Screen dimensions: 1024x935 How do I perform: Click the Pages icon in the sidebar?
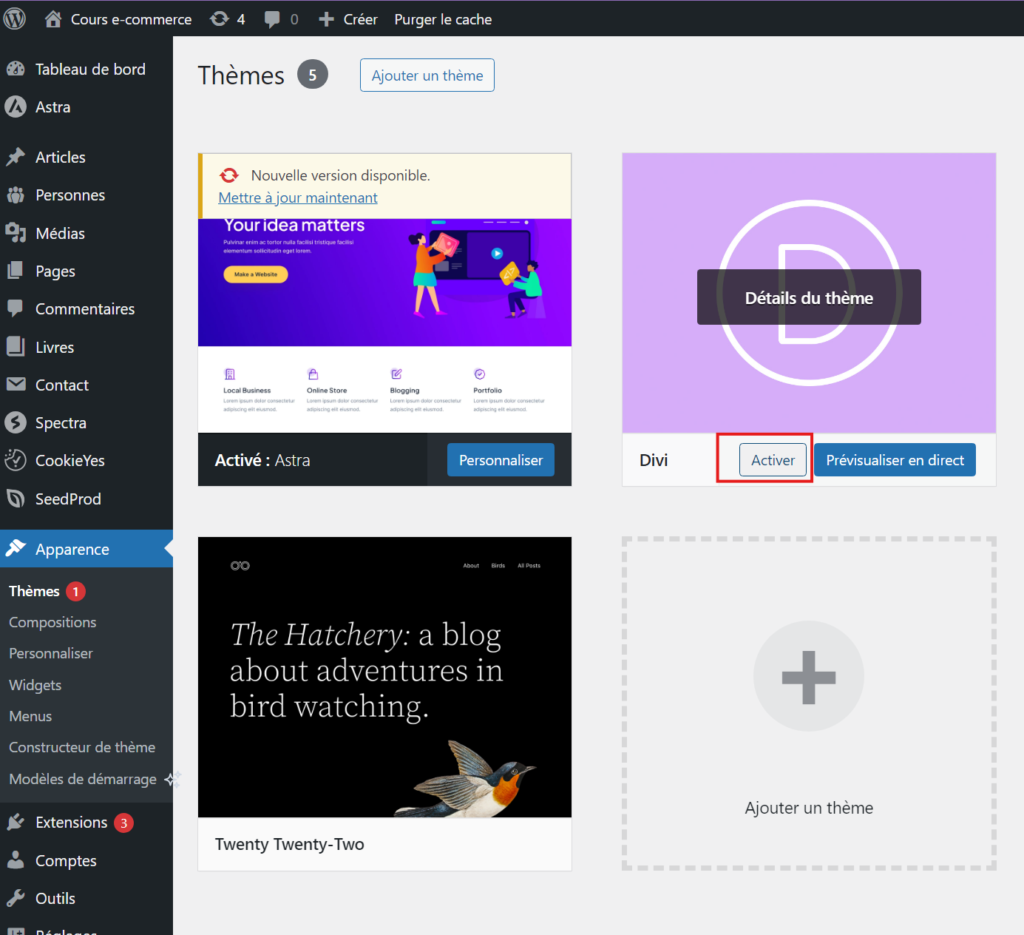[16, 270]
